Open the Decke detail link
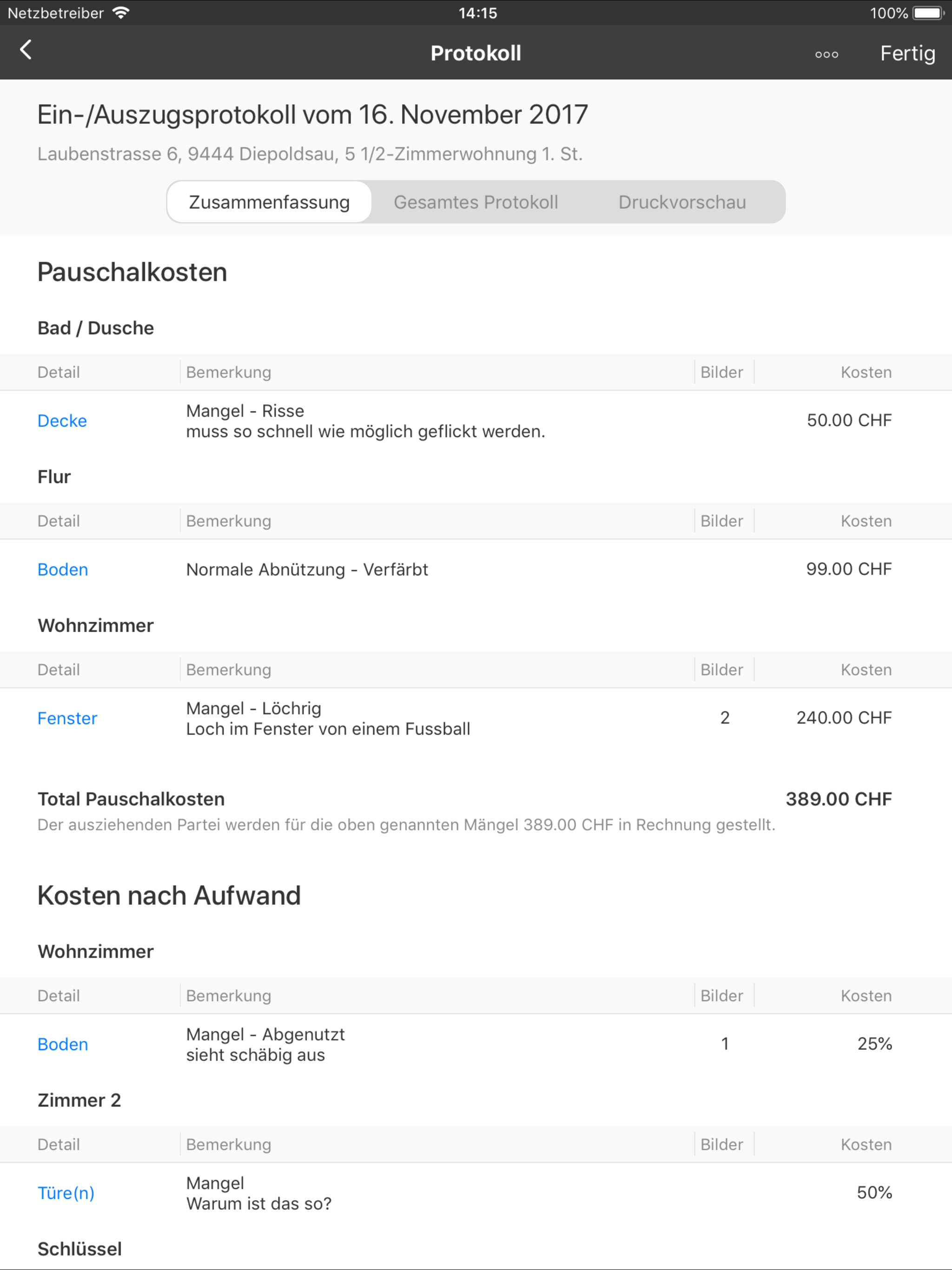952x1270 pixels. (62, 421)
